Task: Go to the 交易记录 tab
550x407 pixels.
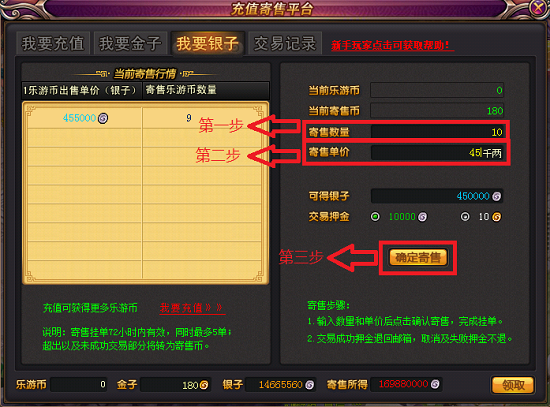Action: tap(285, 44)
